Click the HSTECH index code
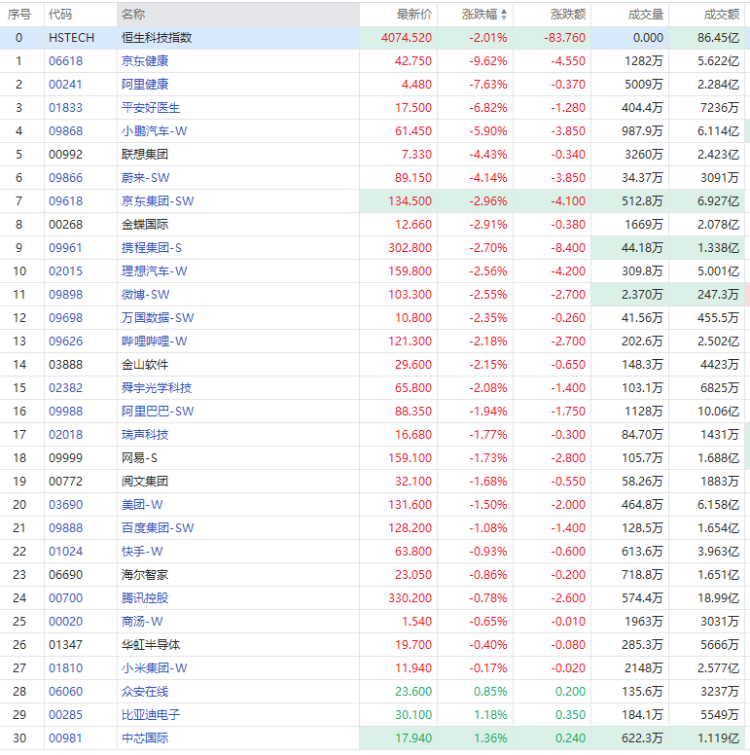750x755 pixels. tap(71, 38)
